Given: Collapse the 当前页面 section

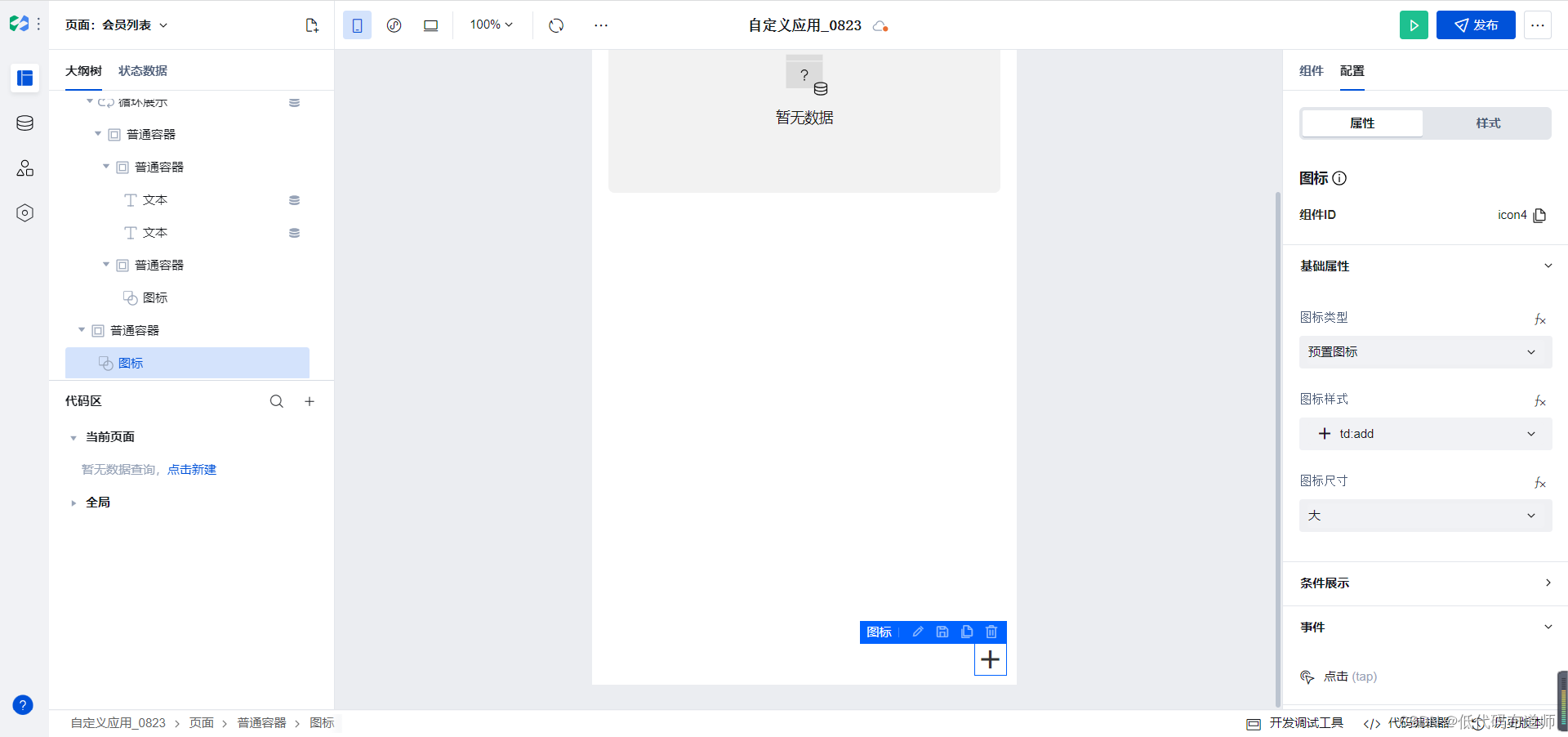Looking at the screenshot, I should 73,438.
